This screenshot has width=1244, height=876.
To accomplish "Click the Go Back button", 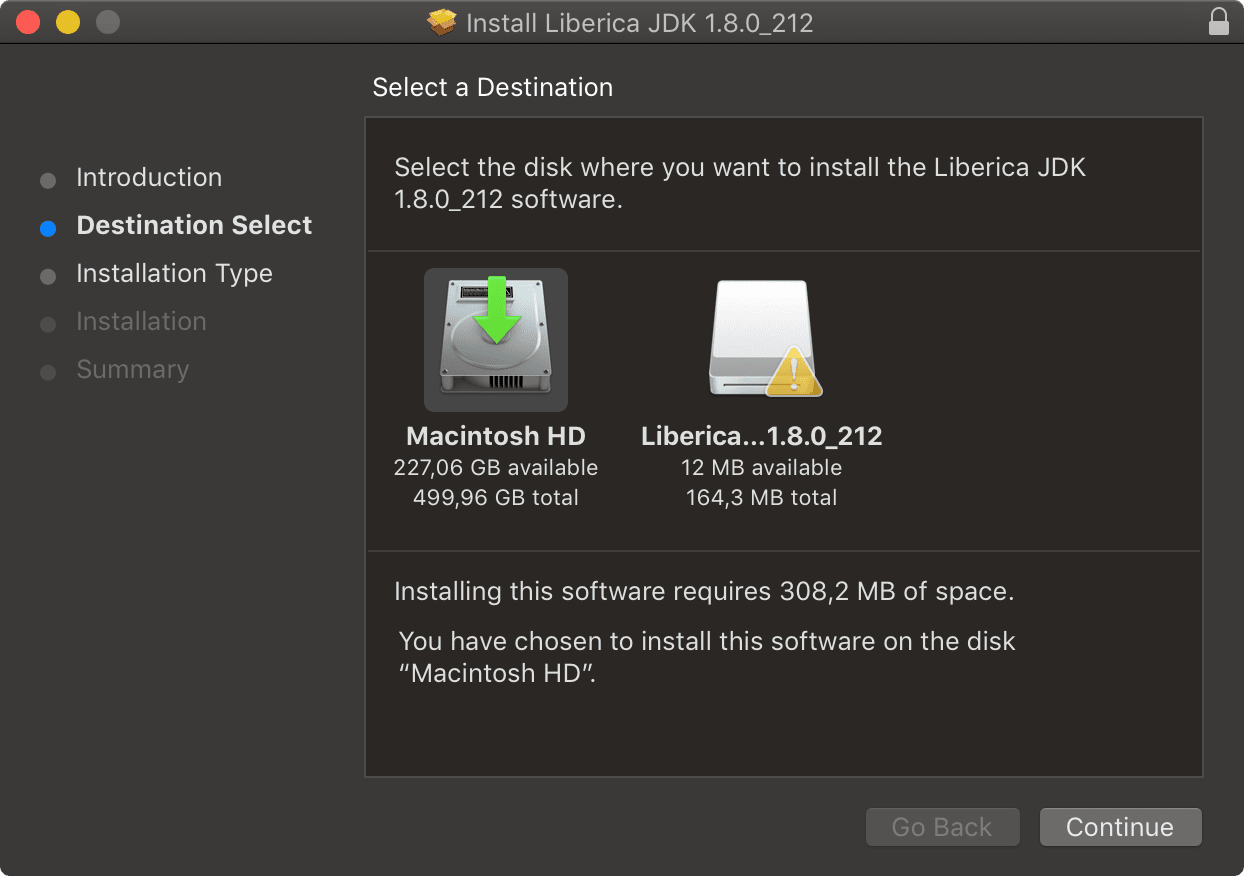I will tap(941, 827).
